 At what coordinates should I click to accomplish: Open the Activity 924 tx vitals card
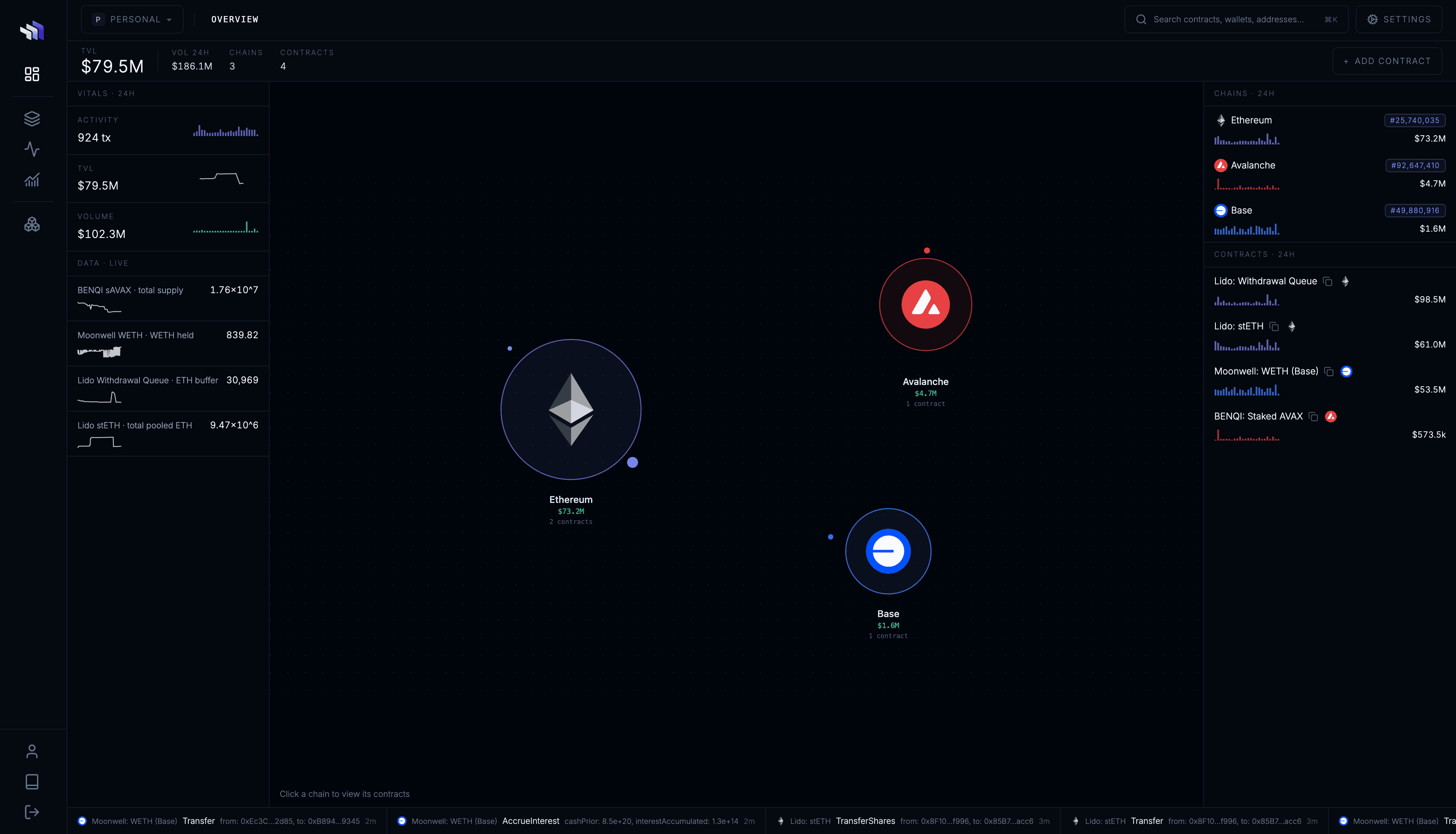click(x=168, y=130)
